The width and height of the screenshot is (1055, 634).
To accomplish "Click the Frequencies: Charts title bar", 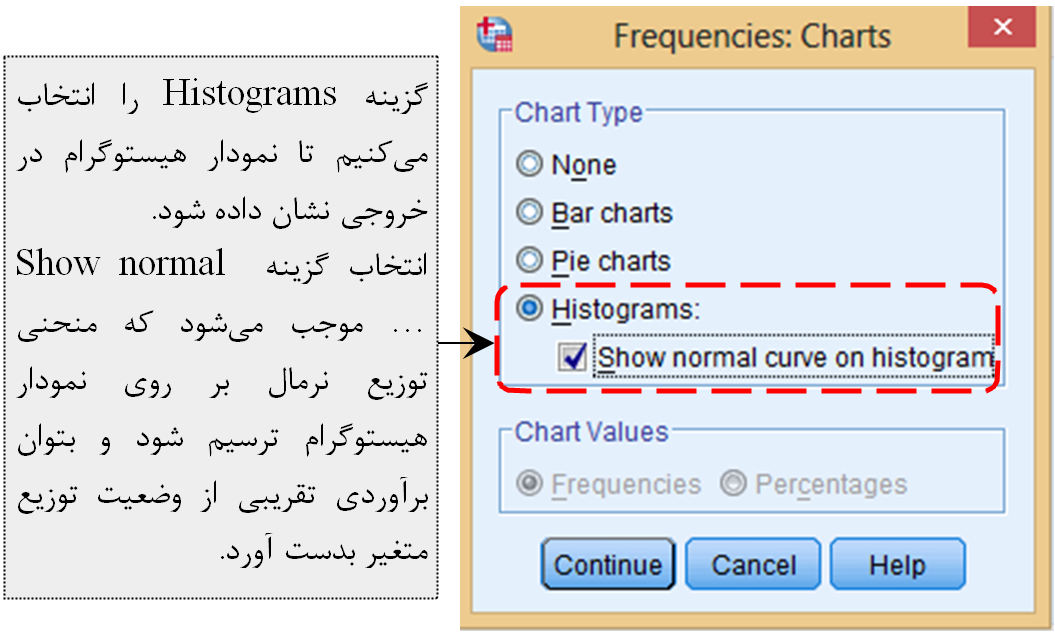I will click(x=752, y=36).
